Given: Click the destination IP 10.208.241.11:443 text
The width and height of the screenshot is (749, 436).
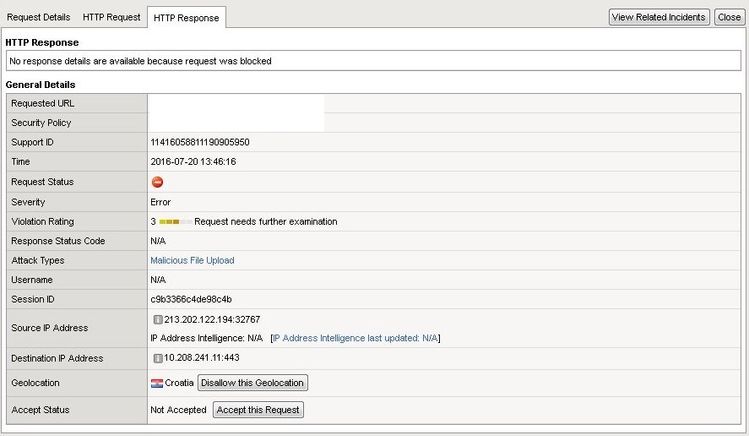Looking at the screenshot, I should [x=203, y=358].
